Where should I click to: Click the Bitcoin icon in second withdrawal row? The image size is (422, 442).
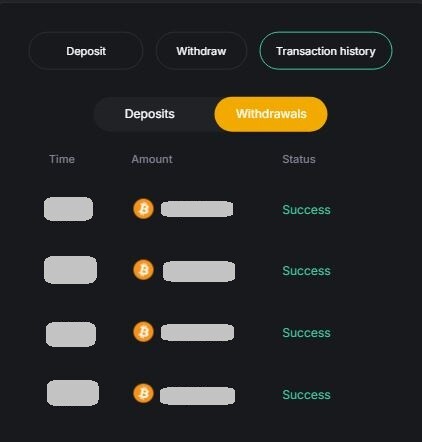(x=143, y=270)
